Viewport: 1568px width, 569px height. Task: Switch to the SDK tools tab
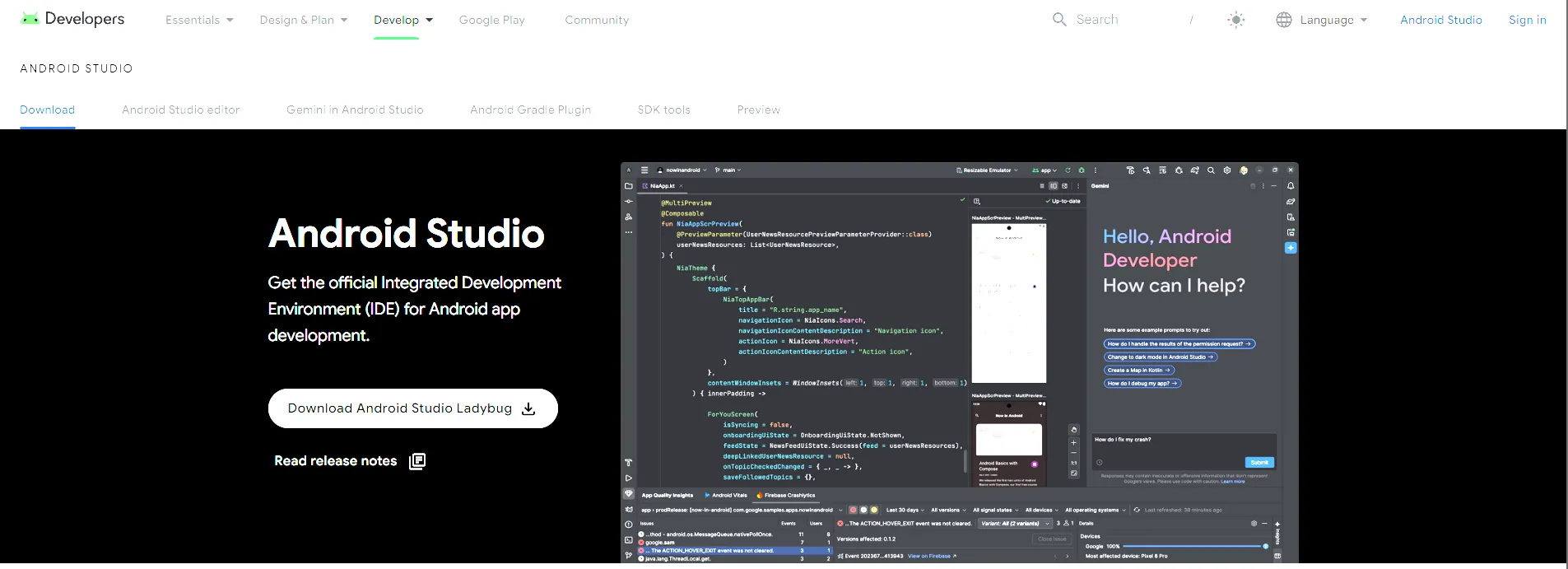pyautogui.click(x=664, y=110)
